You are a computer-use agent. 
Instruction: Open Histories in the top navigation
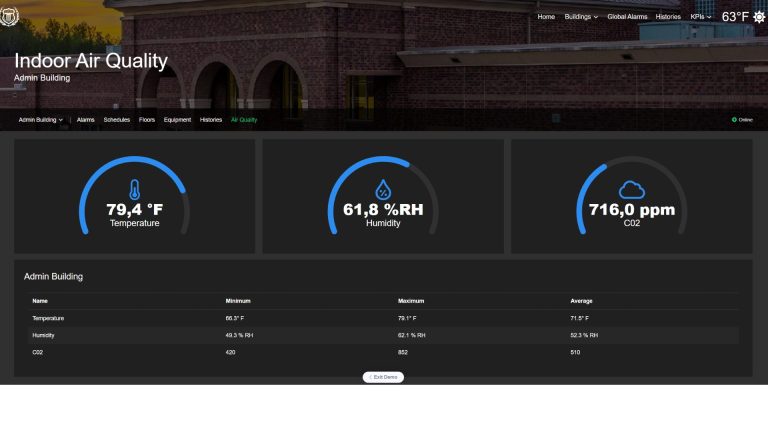[668, 17]
